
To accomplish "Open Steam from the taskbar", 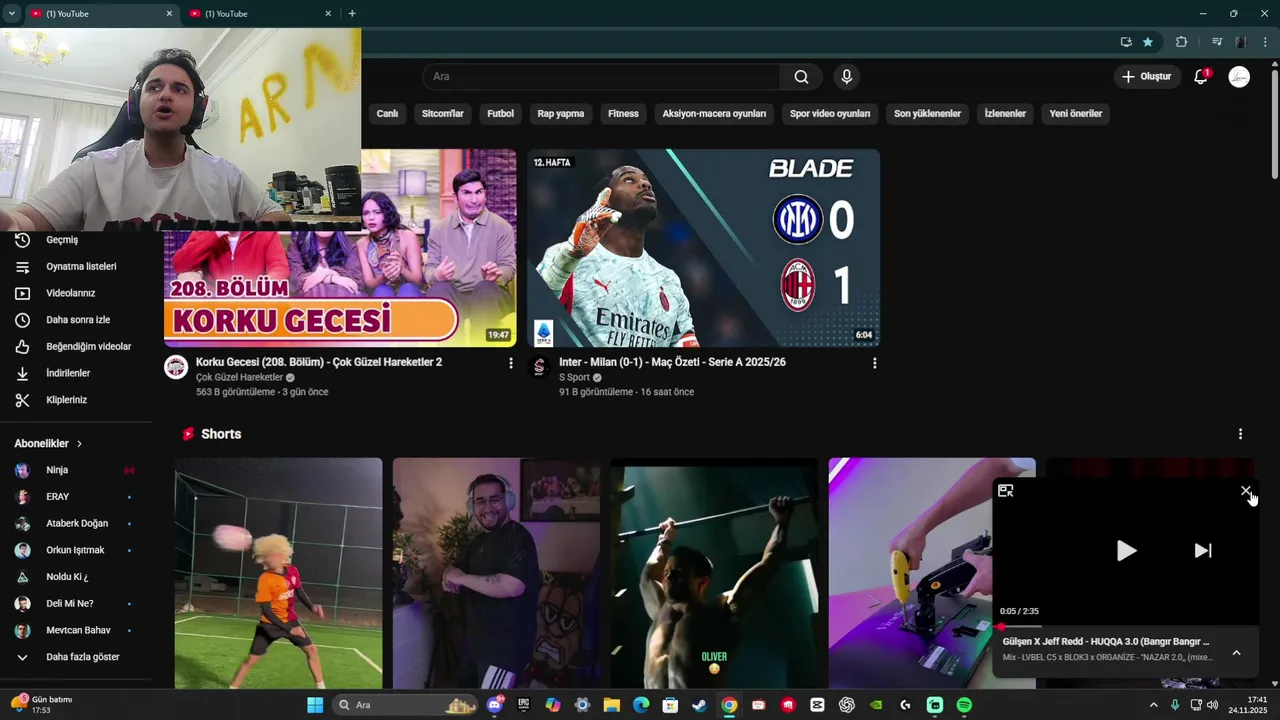I will pyautogui.click(x=699, y=705).
